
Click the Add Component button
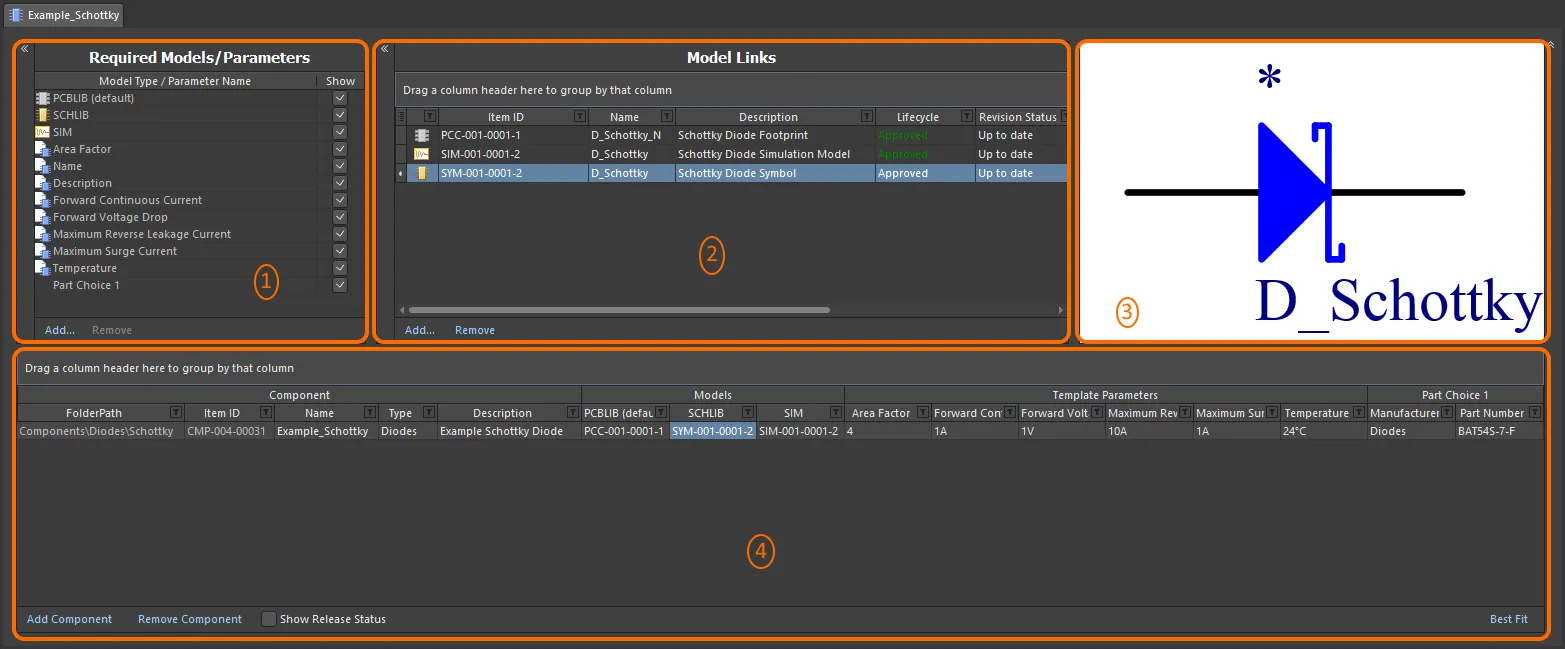[68, 618]
